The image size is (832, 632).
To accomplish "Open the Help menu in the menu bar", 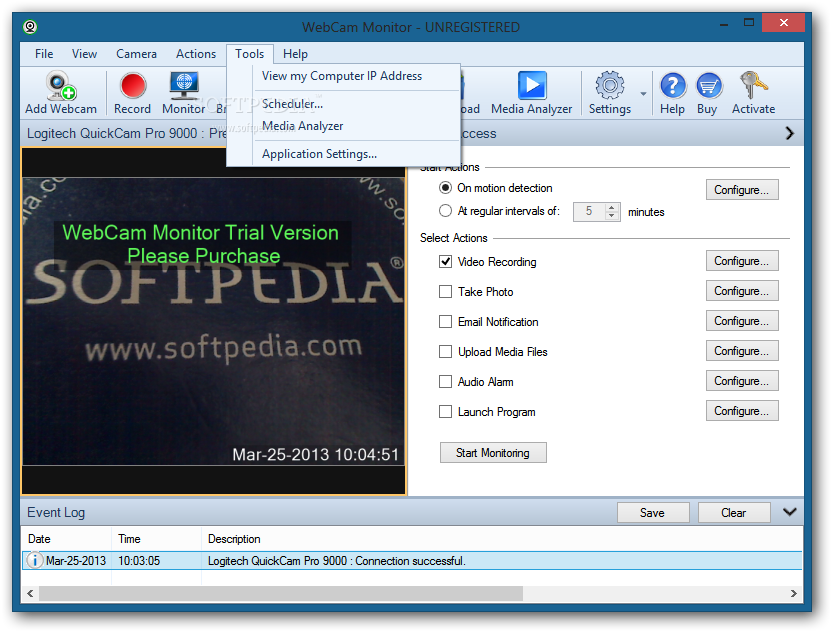I will (x=295, y=54).
